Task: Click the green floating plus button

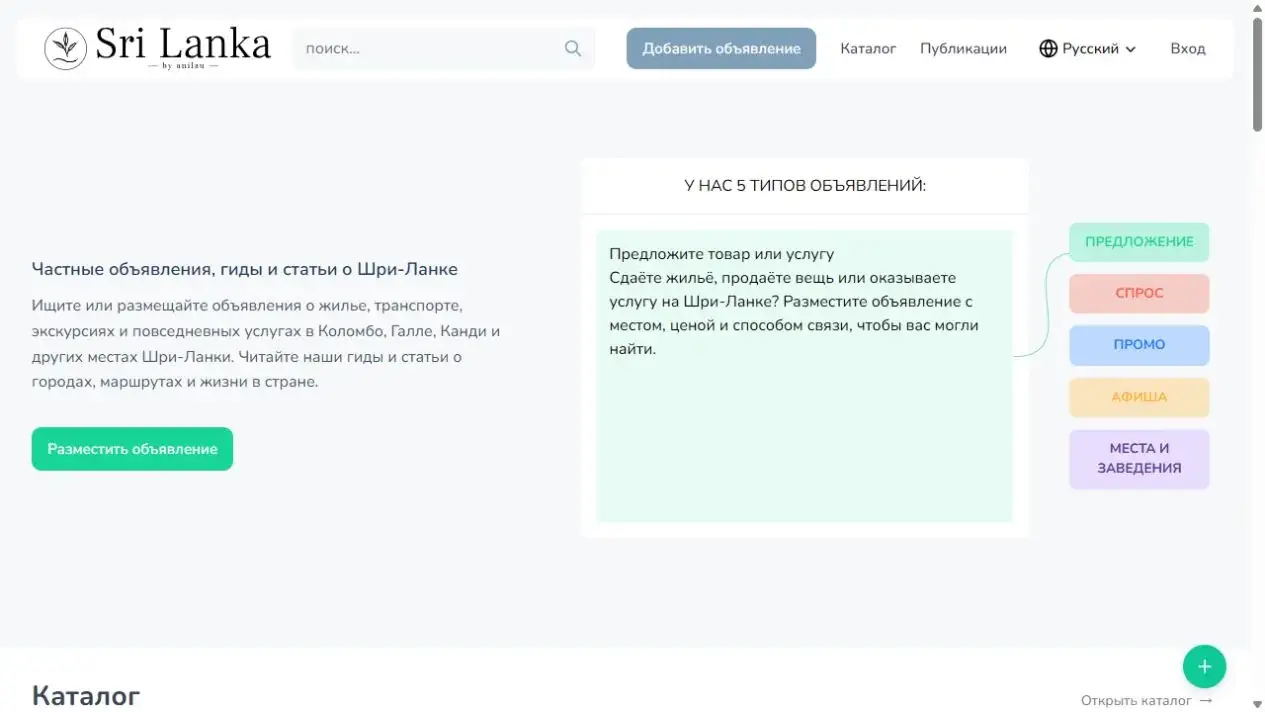Action: tap(1204, 666)
